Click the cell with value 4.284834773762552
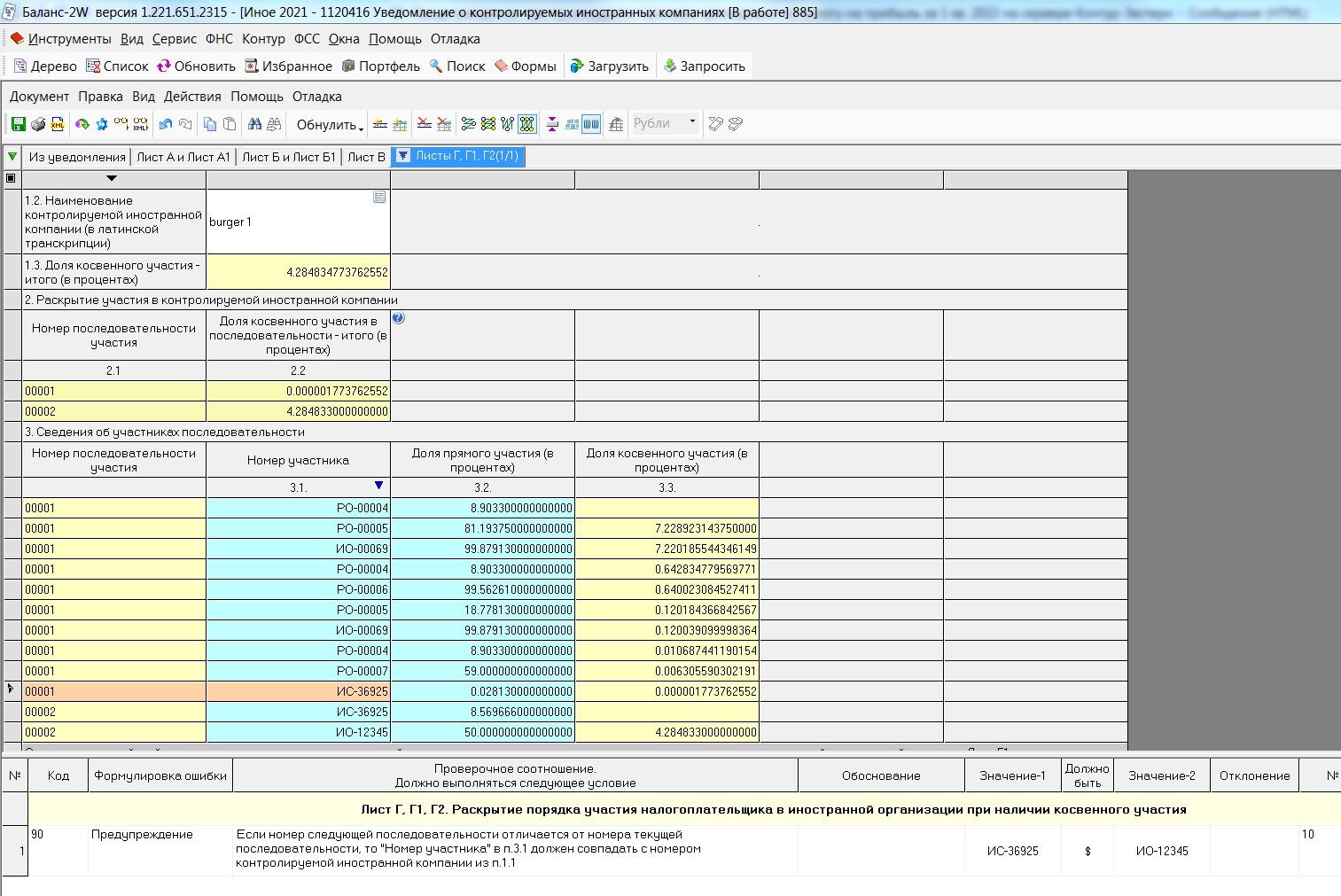The height and width of the screenshot is (896, 1341). pyautogui.click(x=298, y=272)
